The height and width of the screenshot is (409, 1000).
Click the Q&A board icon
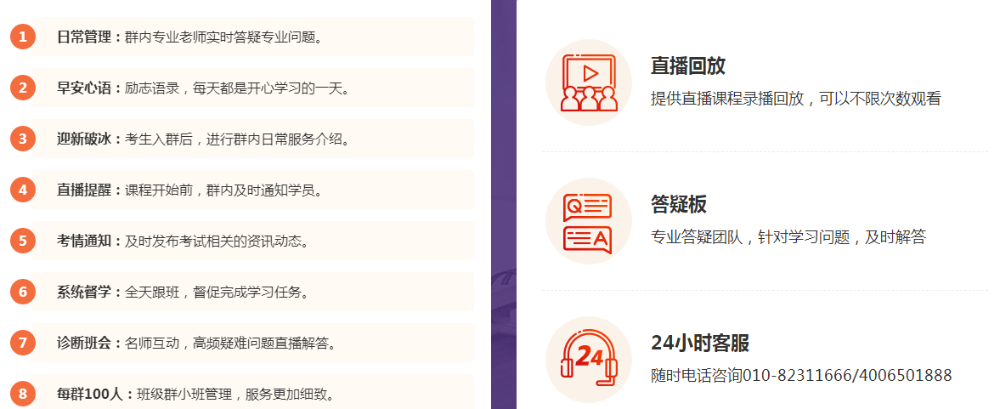pos(589,221)
